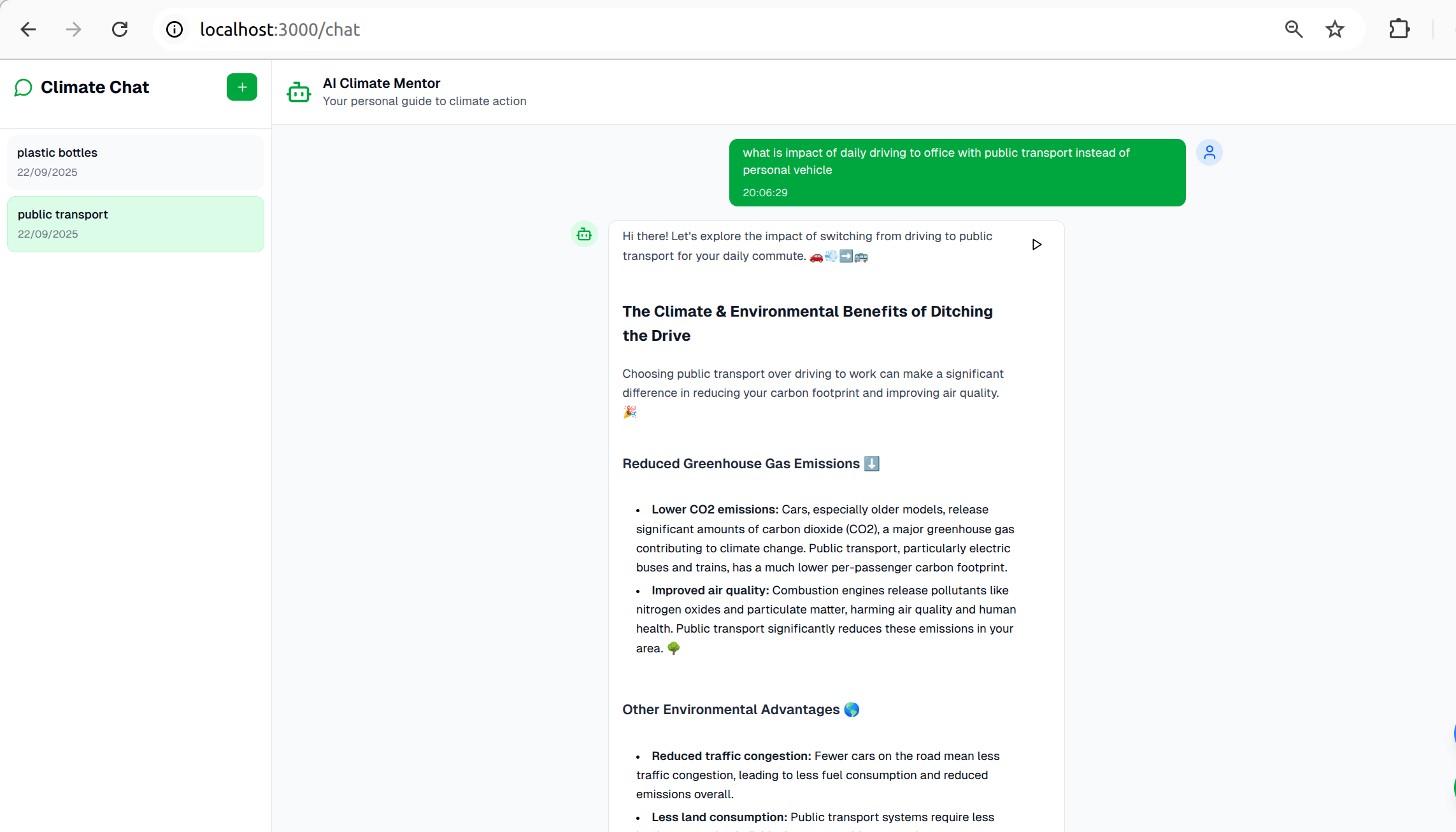Click the user avatar icon
This screenshot has width=1456, height=832.
pos(1209,153)
